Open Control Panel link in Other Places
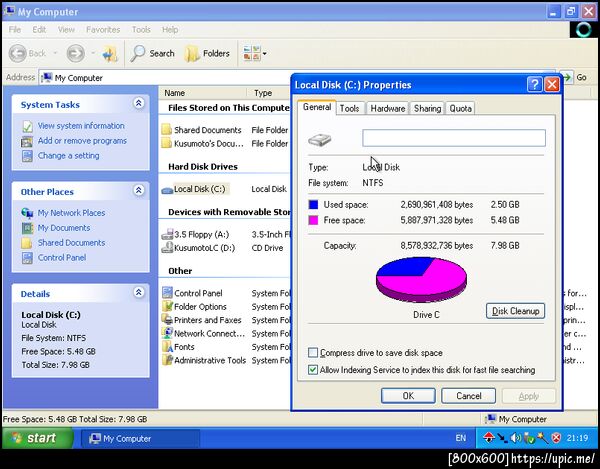Viewport: 600px width, 469px height. coord(62,257)
